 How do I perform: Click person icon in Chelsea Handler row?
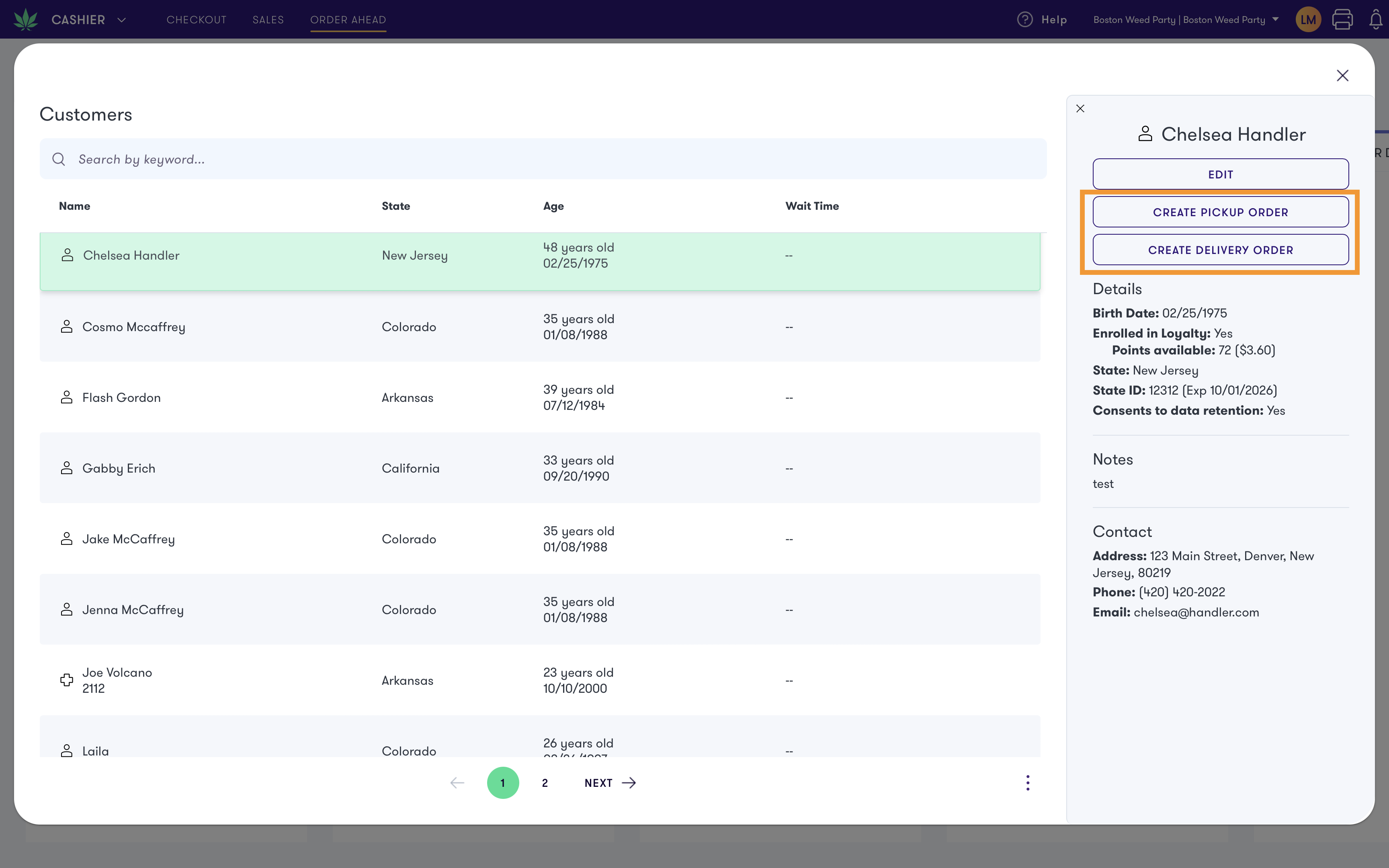[x=67, y=255]
